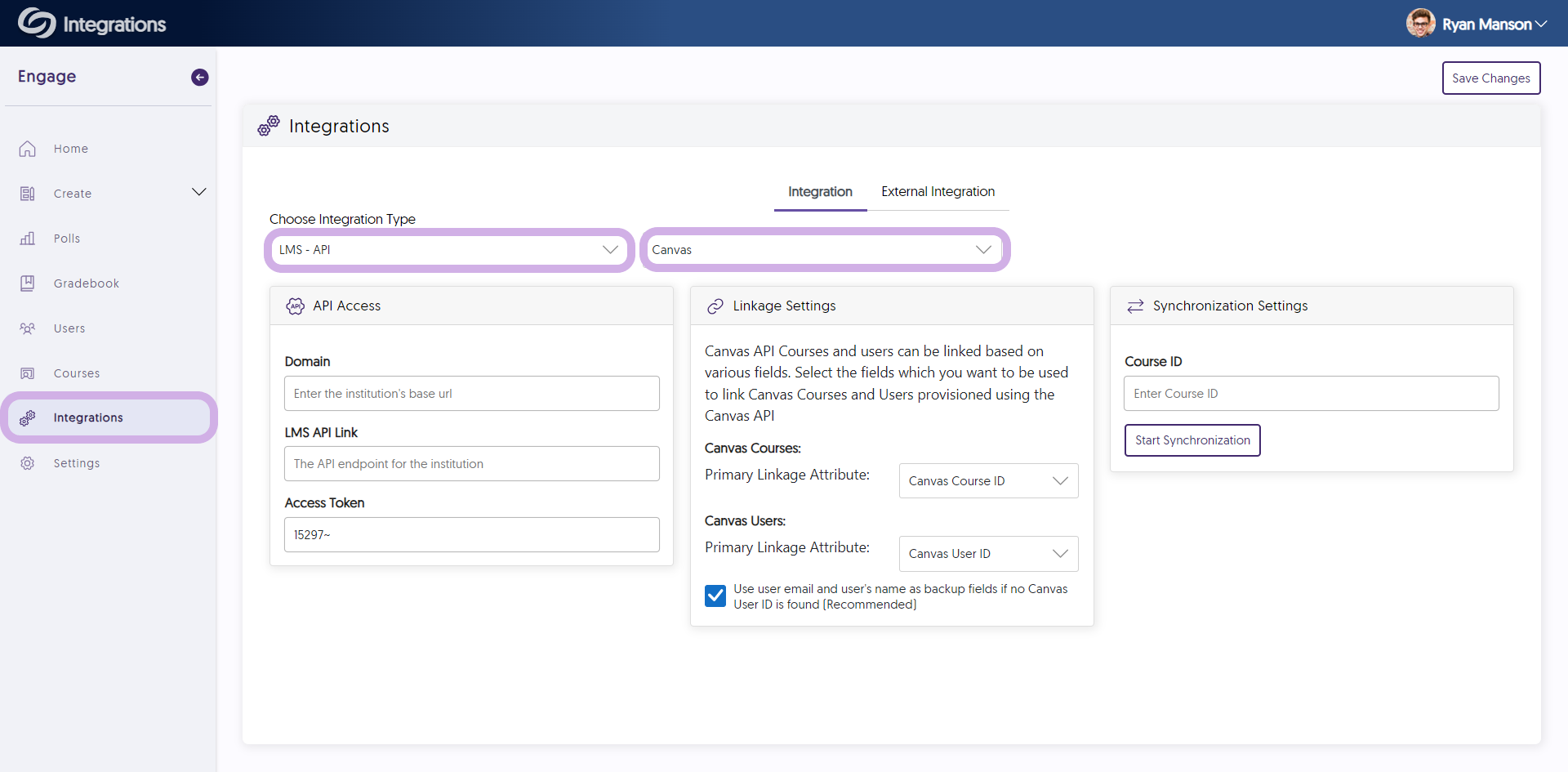
Task: Click the Save Changes button
Action: (x=1491, y=78)
